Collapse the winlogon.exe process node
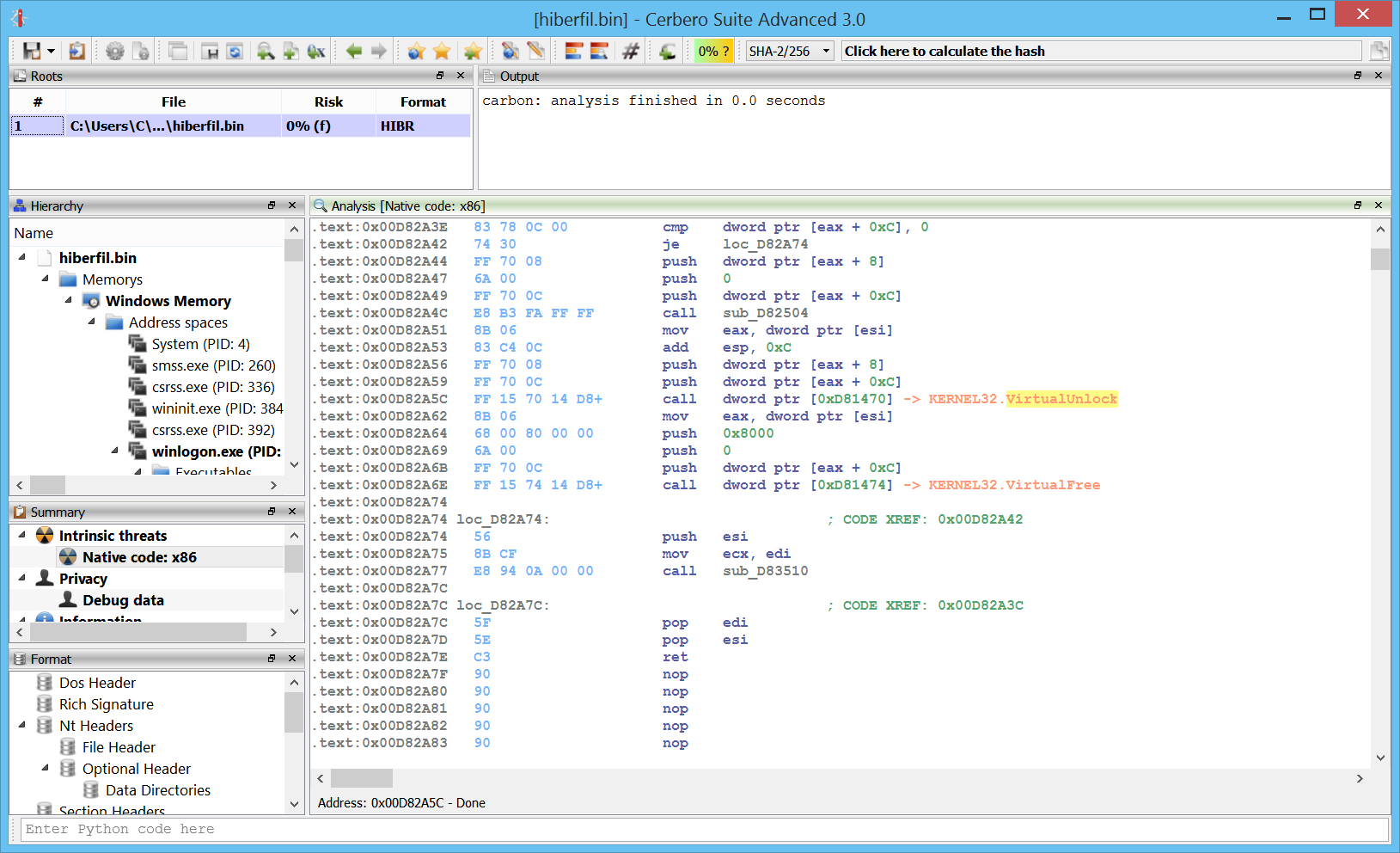 point(115,451)
